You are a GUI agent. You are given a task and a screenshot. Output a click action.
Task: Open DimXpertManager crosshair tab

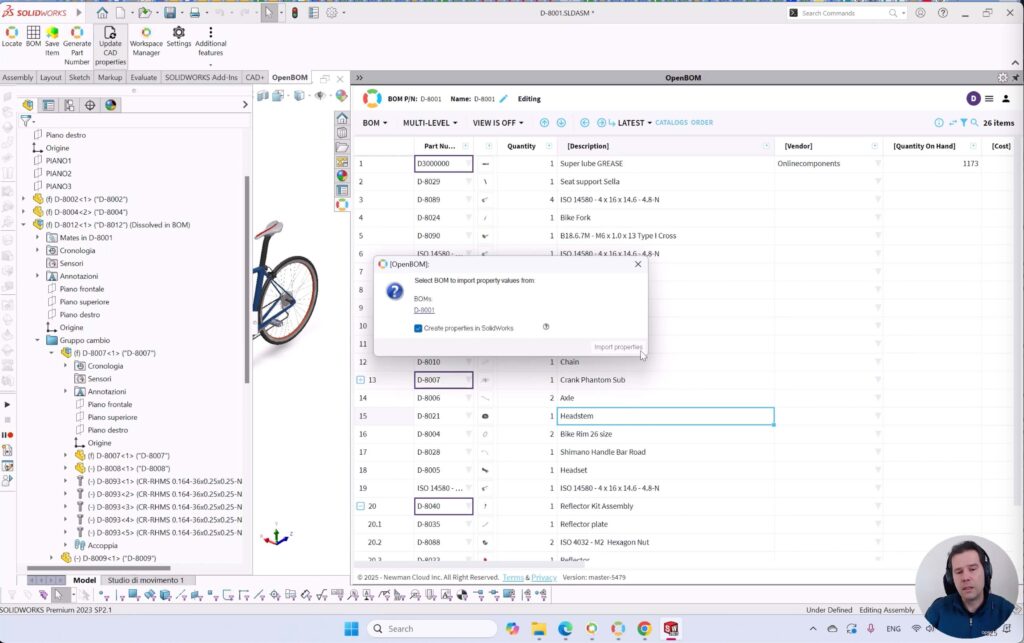[x=90, y=104]
